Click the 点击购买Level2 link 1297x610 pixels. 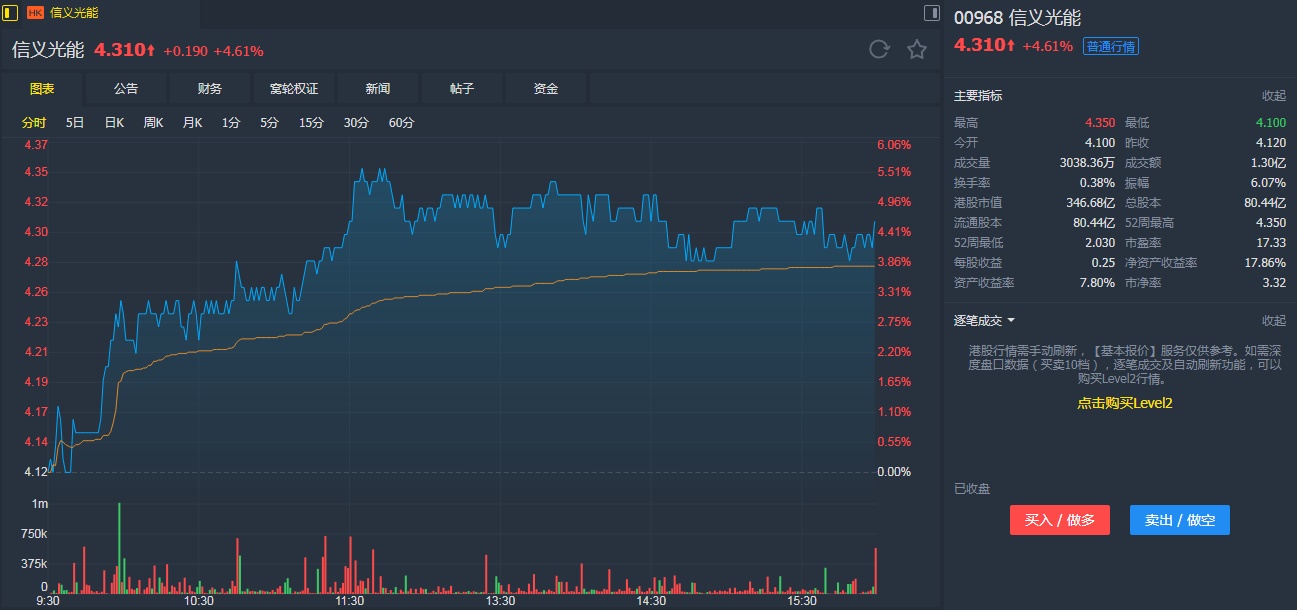coord(1124,403)
